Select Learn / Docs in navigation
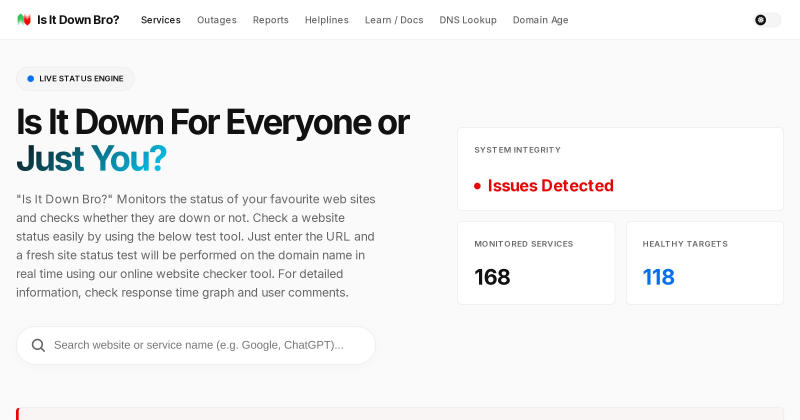This screenshot has width=800, height=420. [394, 20]
